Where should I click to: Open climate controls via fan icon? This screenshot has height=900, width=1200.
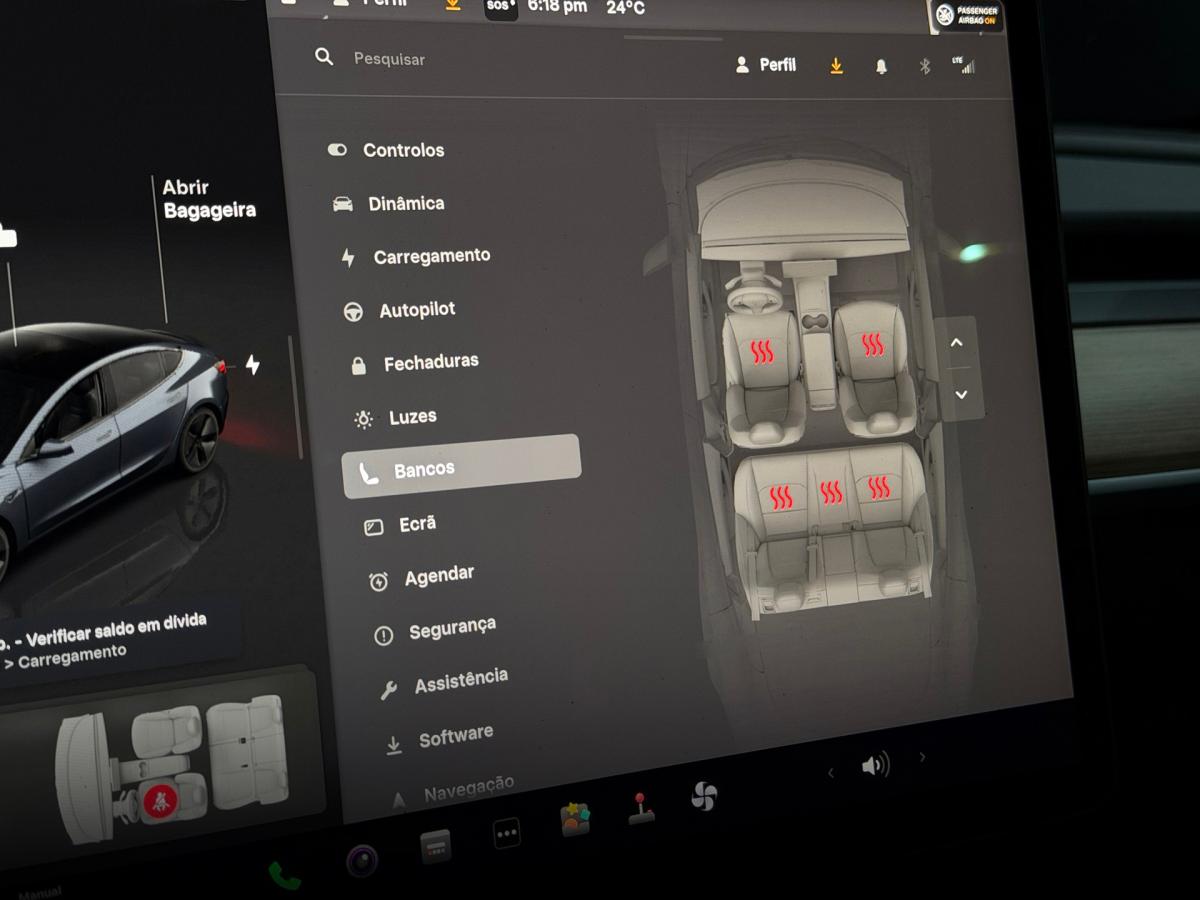pyautogui.click(x=704, y=796)
